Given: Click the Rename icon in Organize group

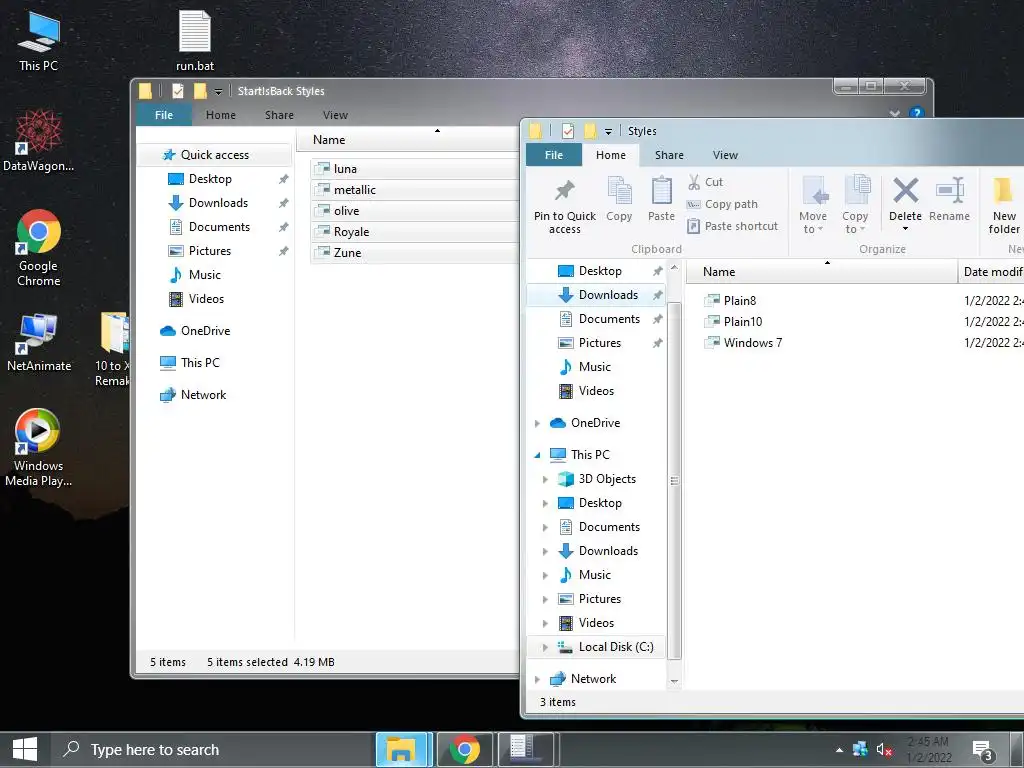Looking at the screenshot, I should 950,191.
